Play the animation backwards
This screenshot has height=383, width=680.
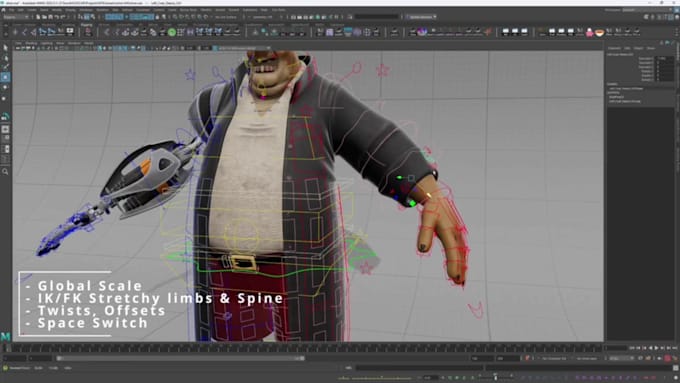[650, 348]
